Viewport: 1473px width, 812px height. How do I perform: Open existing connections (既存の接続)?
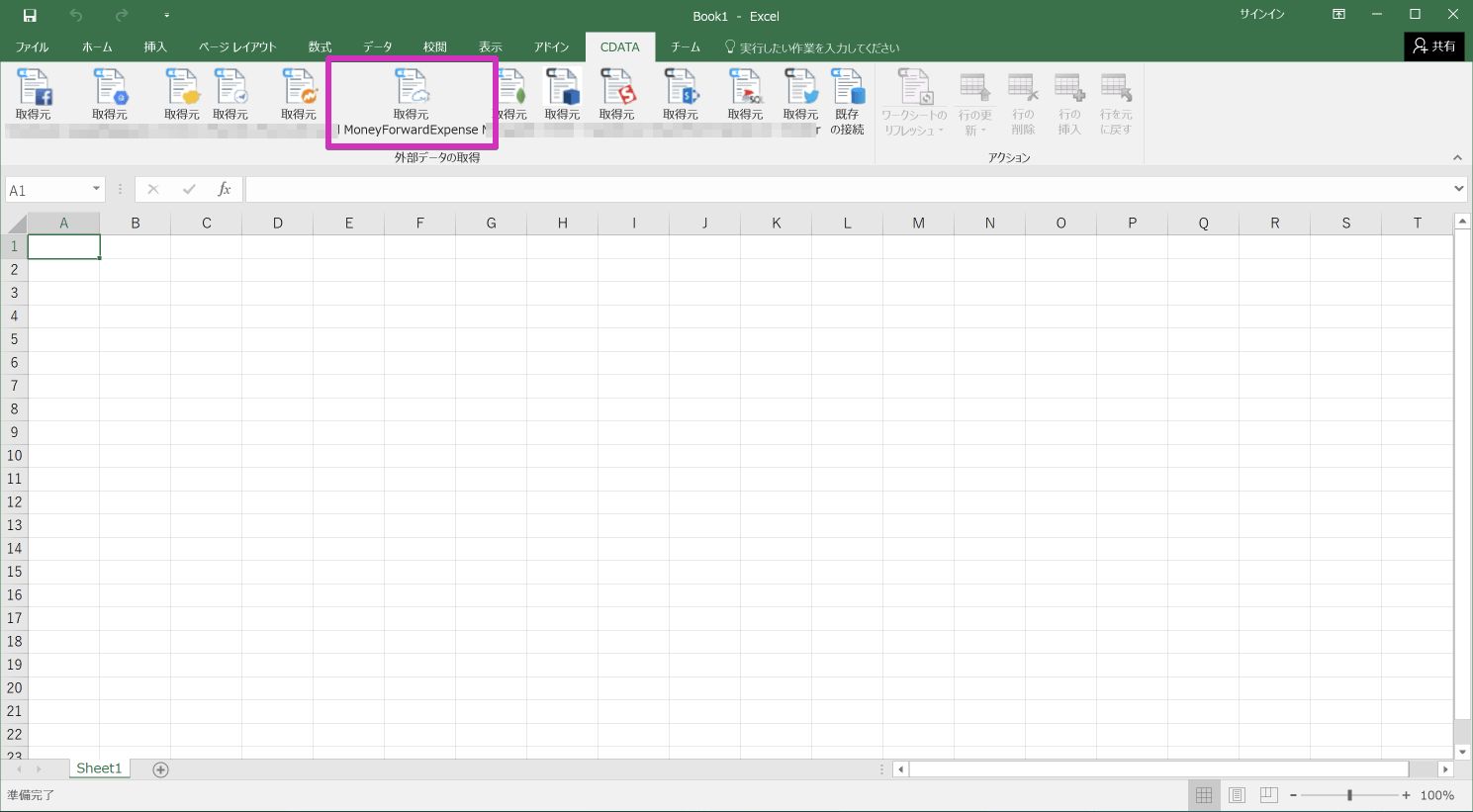(848, 102)
